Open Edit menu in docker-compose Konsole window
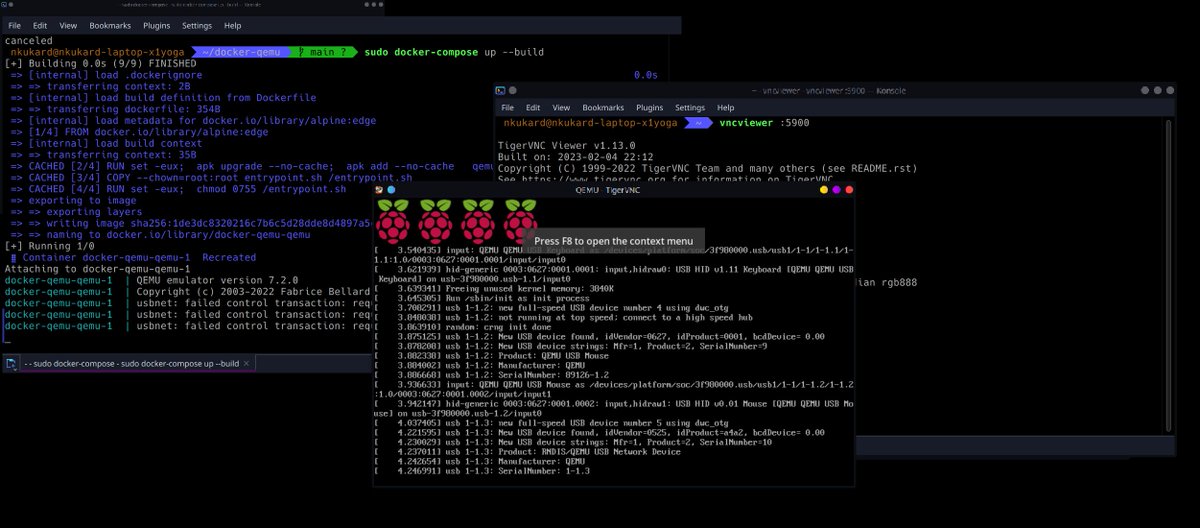The height and width of the screenshot is (528, 1200). (40, 25)
